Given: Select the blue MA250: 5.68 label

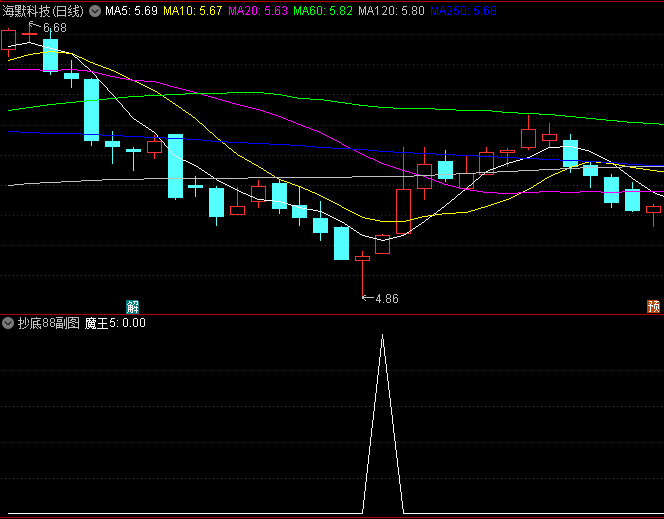Looking at the screenshot, I should pyautogui.click(x=463, y=11).
